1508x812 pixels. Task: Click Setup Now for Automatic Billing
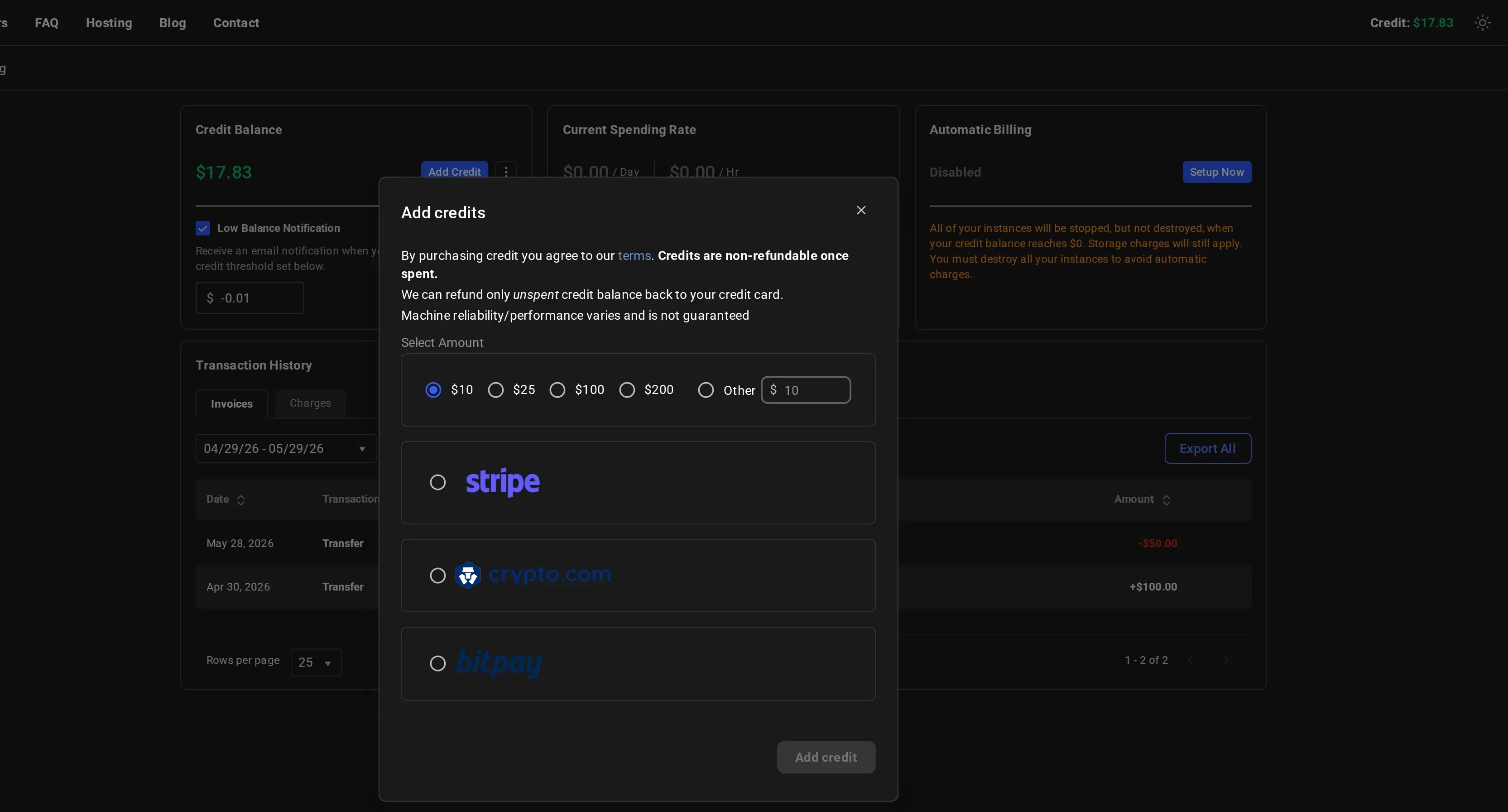point(1217,172)
